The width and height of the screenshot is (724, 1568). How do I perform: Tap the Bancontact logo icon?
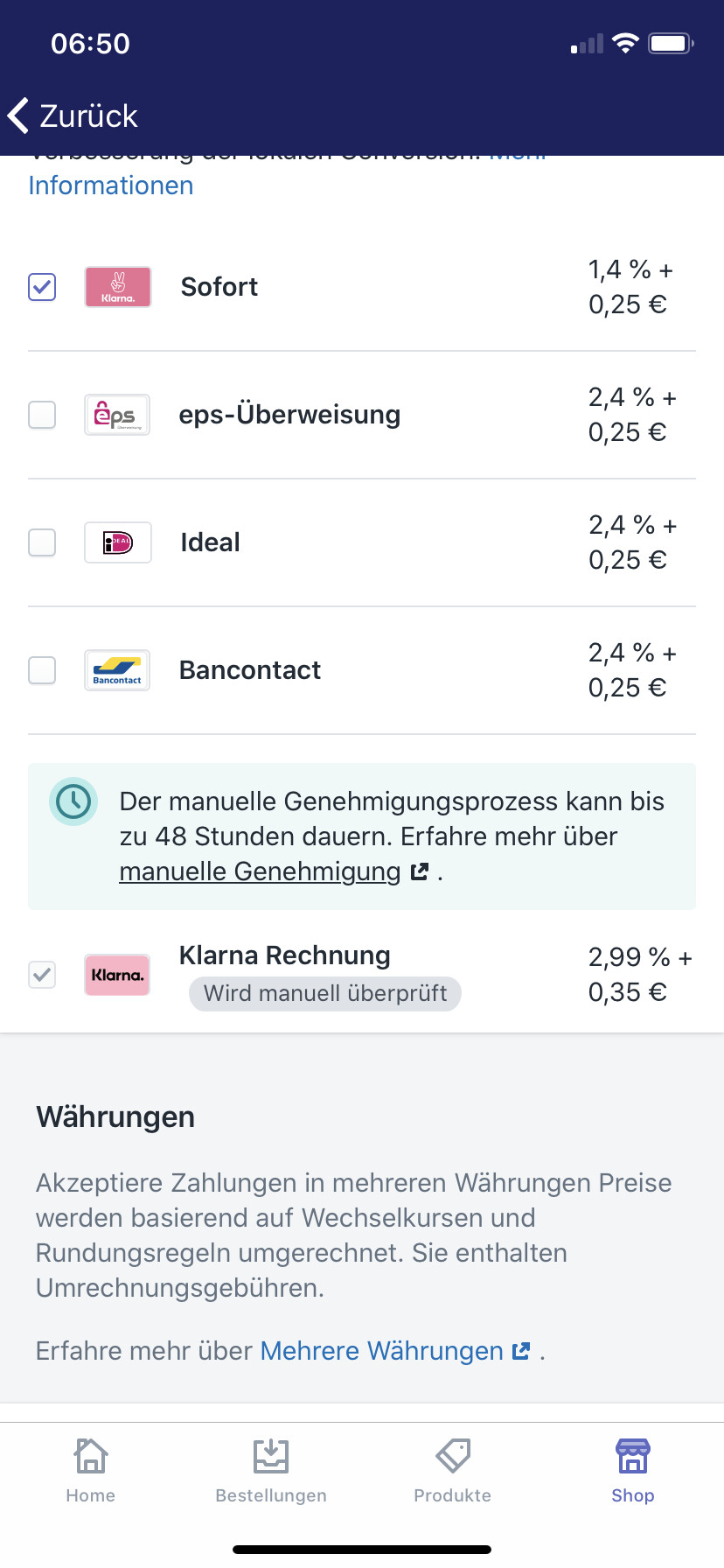(x=117, y=670)
